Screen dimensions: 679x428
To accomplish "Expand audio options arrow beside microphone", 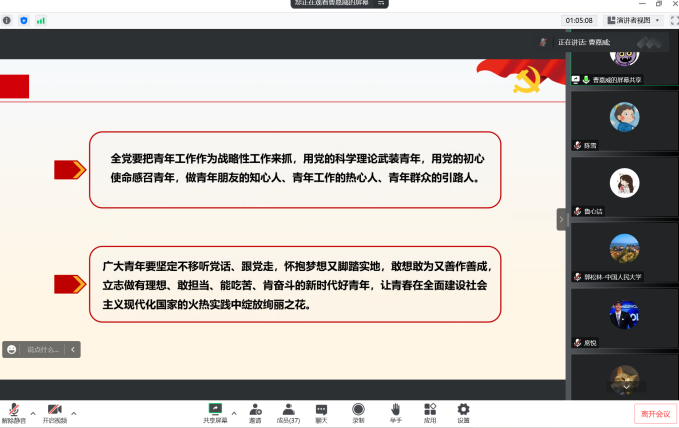I will (33, 412).
